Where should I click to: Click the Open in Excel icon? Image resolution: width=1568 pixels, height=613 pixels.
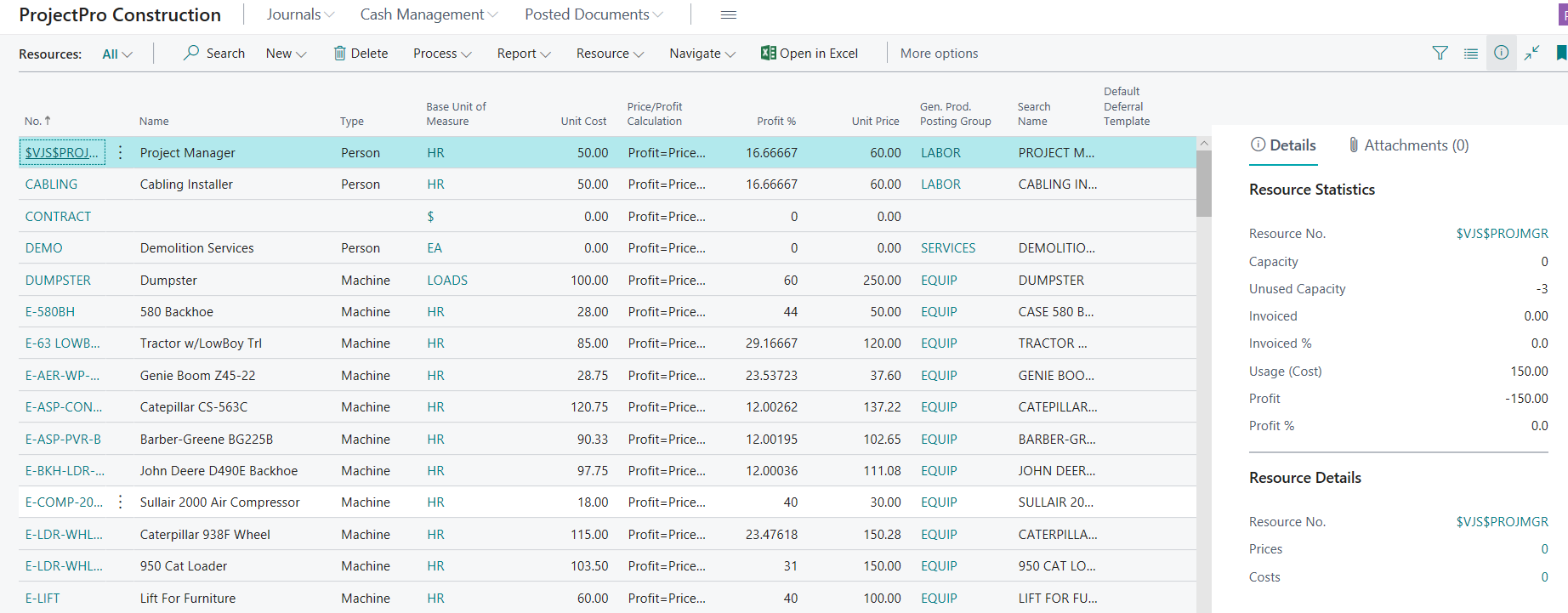coord(768,53)
